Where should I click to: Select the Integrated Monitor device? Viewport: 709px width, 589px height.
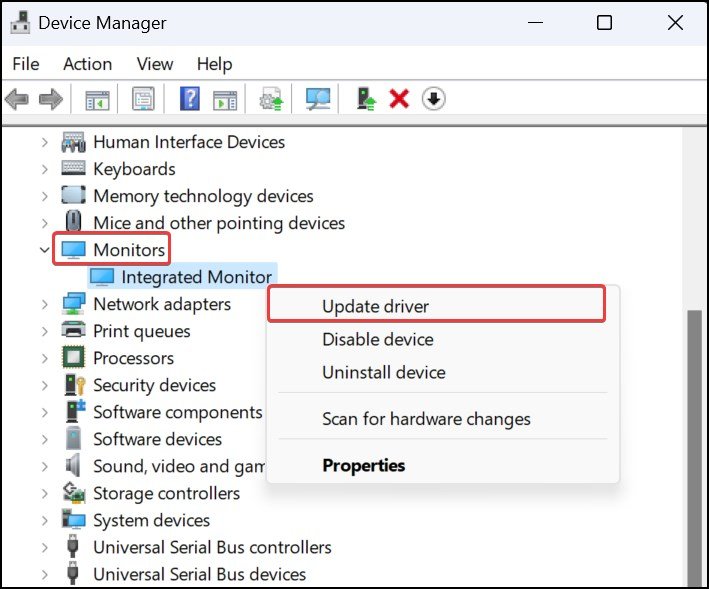pyautogui.click(x=196, y=277)
